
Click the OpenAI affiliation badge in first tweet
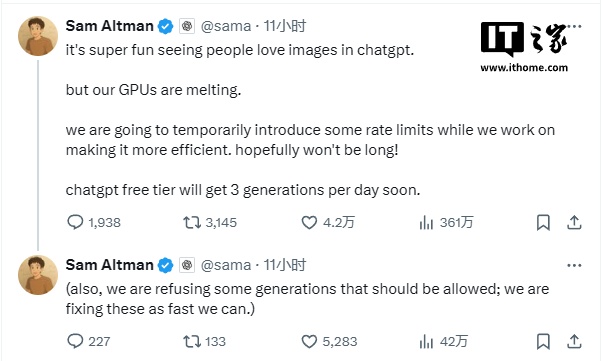(187, 26)
